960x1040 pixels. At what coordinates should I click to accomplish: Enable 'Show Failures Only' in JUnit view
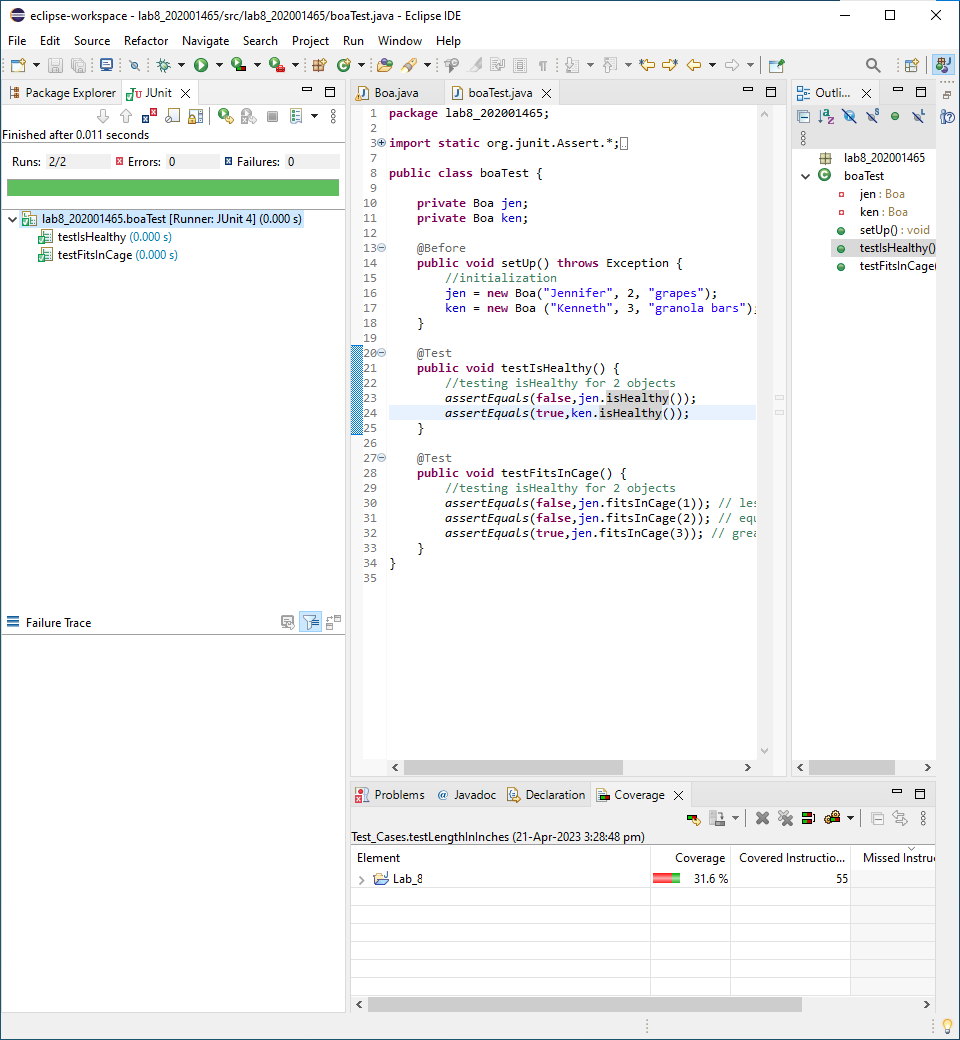tap(150, 115)
